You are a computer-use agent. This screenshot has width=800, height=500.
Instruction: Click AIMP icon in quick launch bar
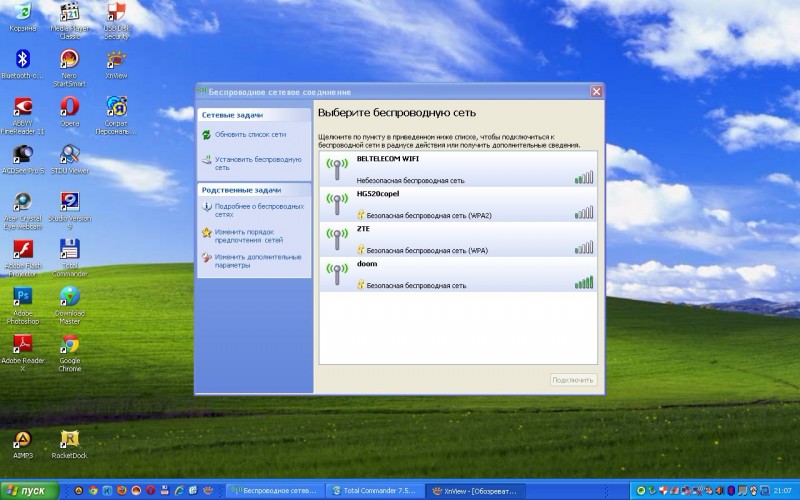tap(79, 490)
